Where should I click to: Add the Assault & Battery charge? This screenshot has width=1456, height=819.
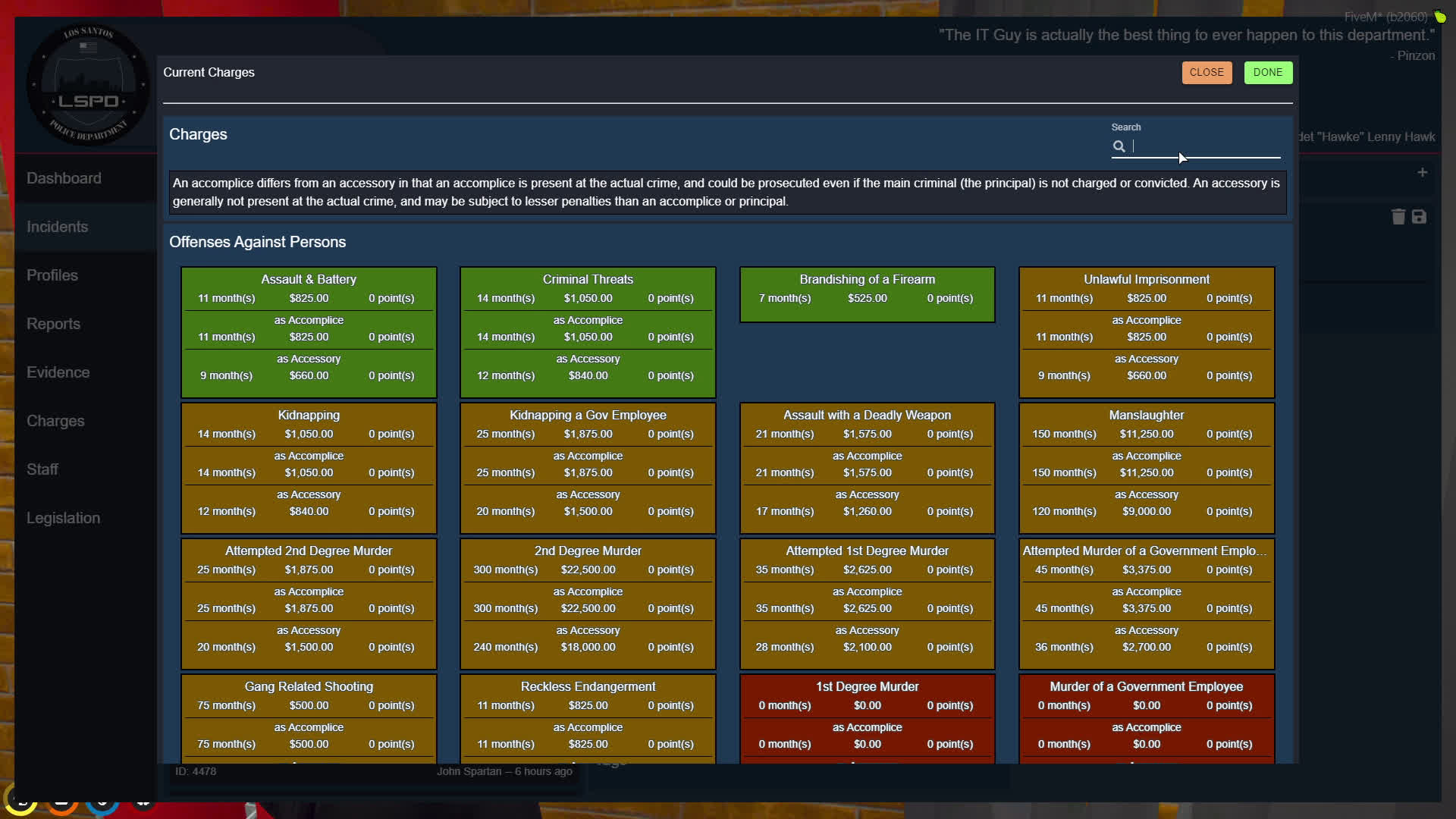(309, 289)
